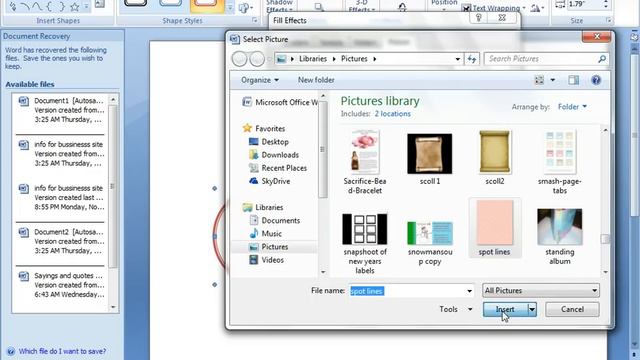Click the refresh address bar icon
640x360 pixels.
(472, 59)
